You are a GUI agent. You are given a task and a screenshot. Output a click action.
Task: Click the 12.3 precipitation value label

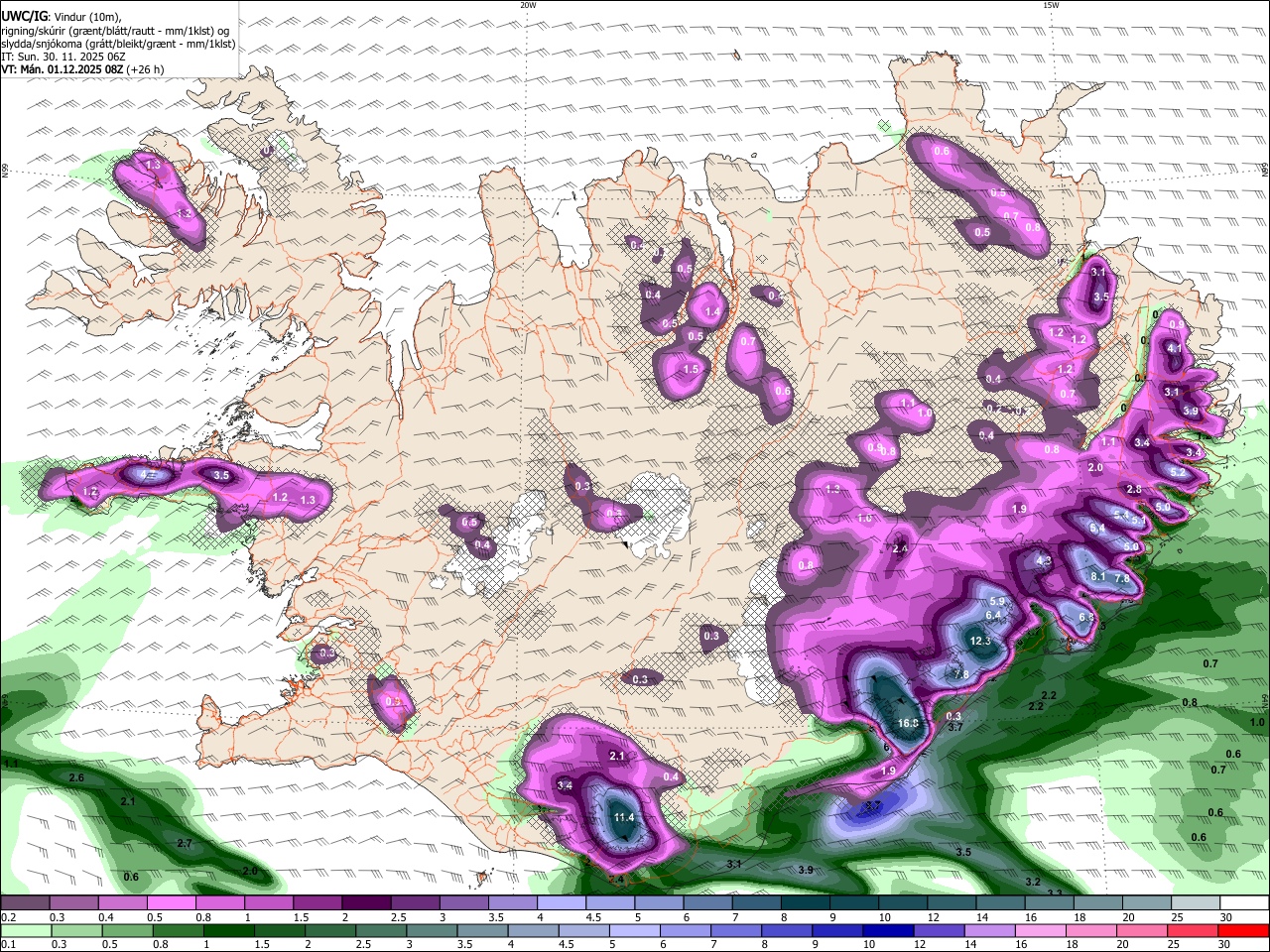(979, 641)
